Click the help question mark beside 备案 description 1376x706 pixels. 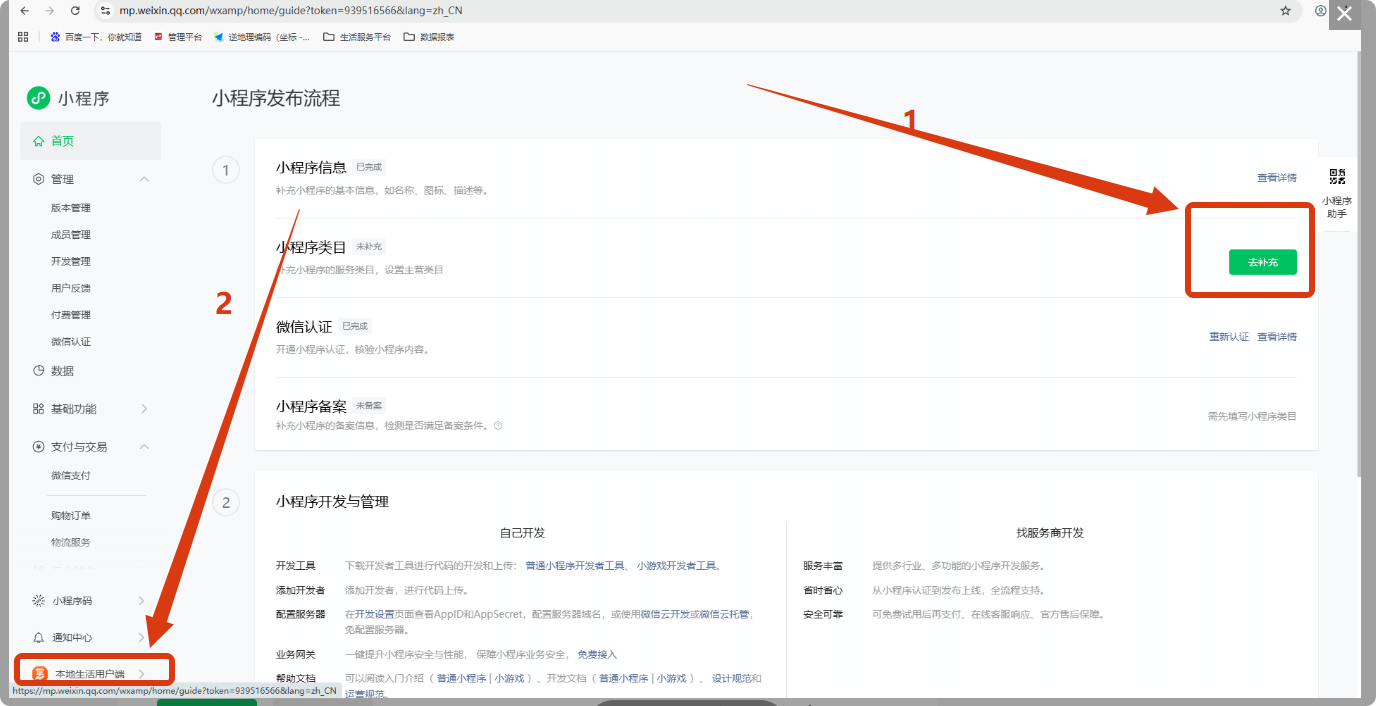tap(498, 425)
